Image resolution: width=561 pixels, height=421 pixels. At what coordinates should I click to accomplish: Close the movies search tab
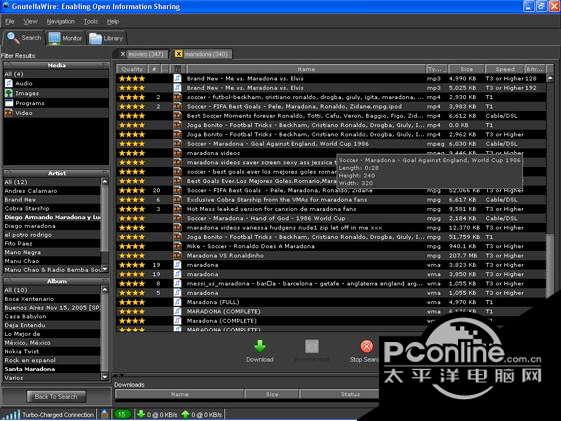pyautogui.click(x=123, y=54)
